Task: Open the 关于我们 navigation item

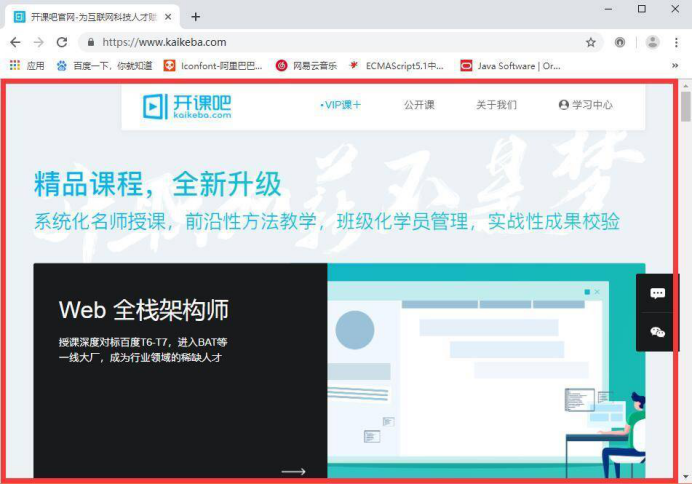Action: [x=496, y=105]
